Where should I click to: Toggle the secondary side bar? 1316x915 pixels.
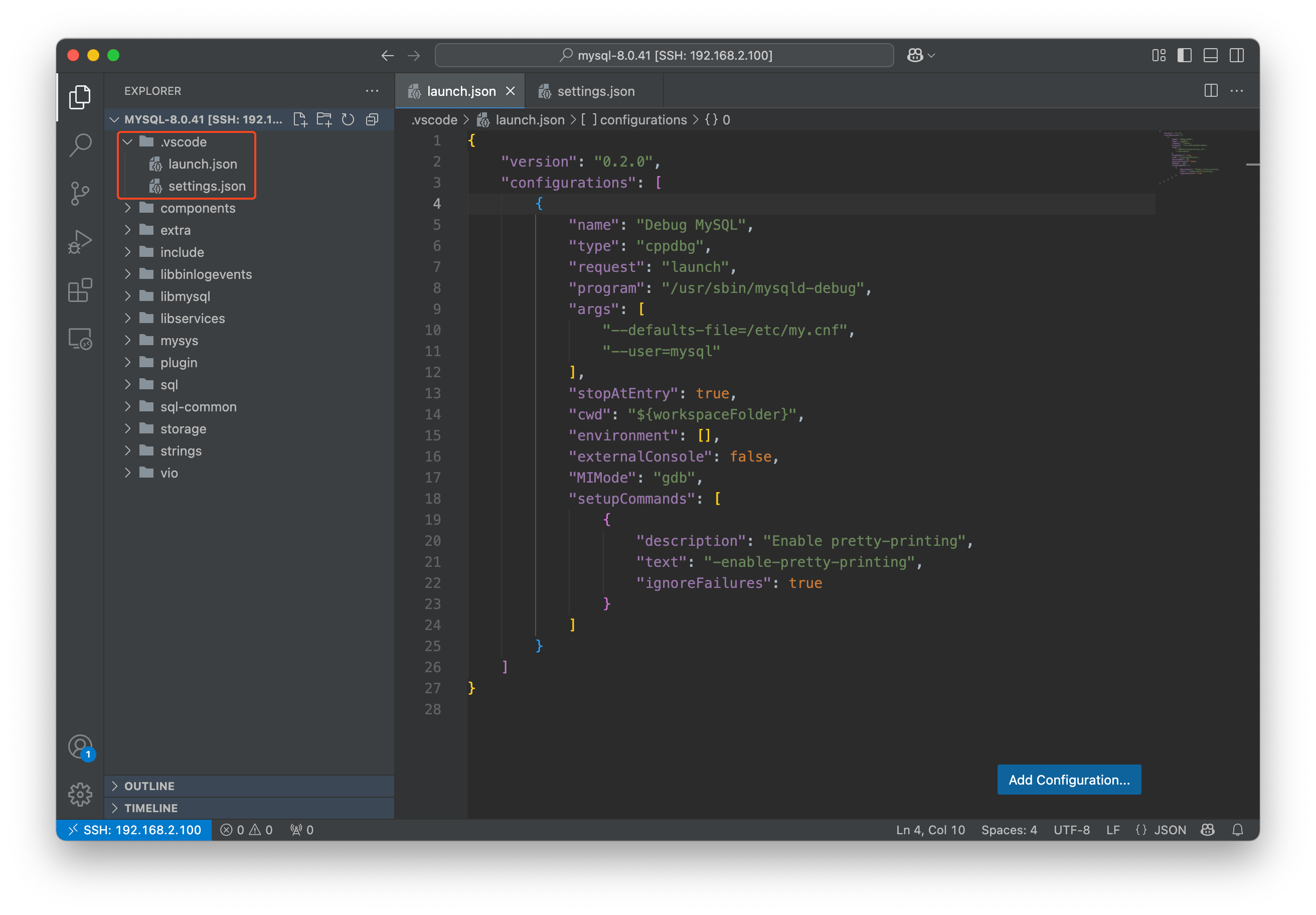tap(1236, 55)
